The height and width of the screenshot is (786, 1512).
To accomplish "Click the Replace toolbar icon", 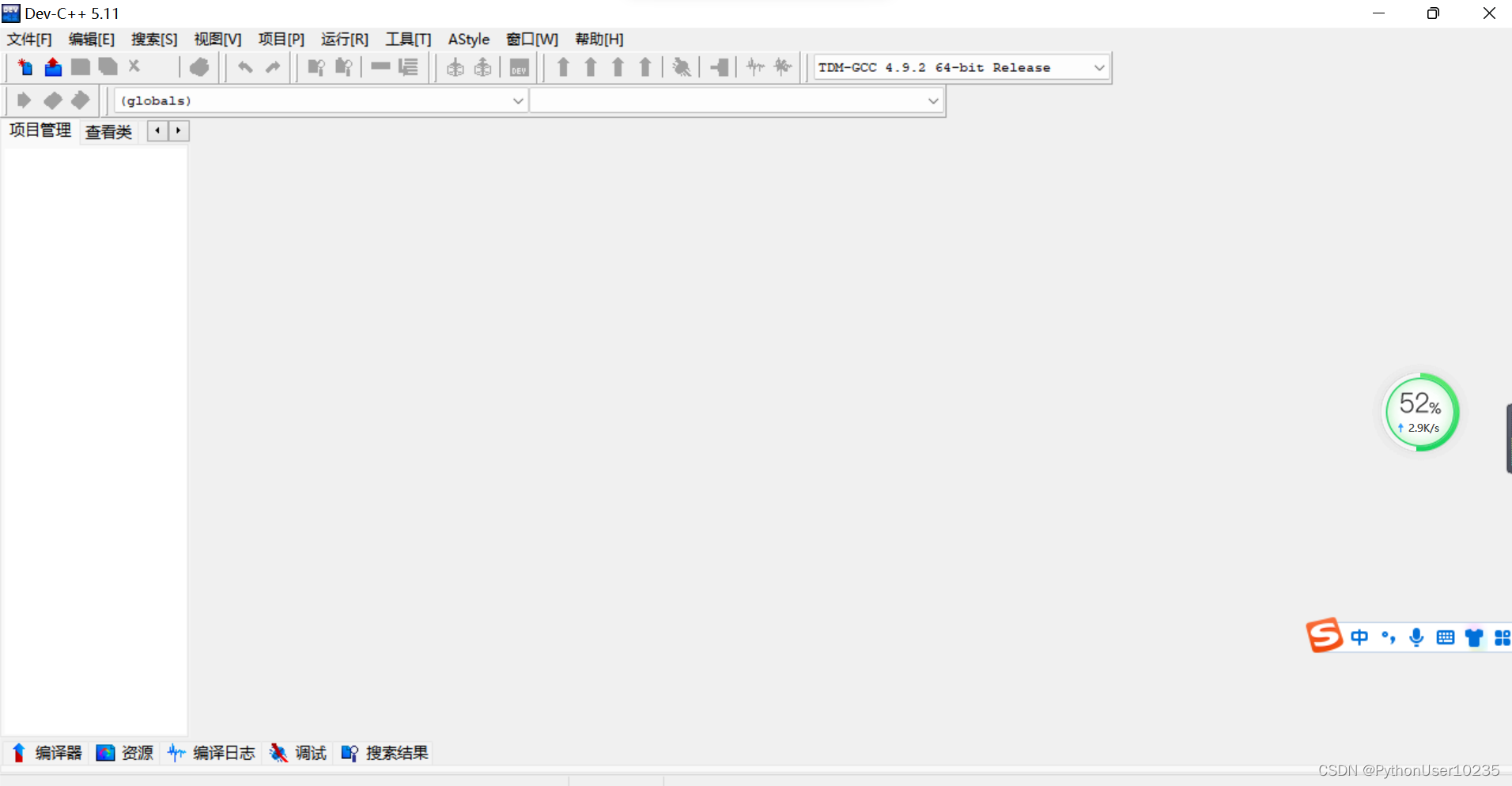I will pyautogui.click(x=343, y=67).
